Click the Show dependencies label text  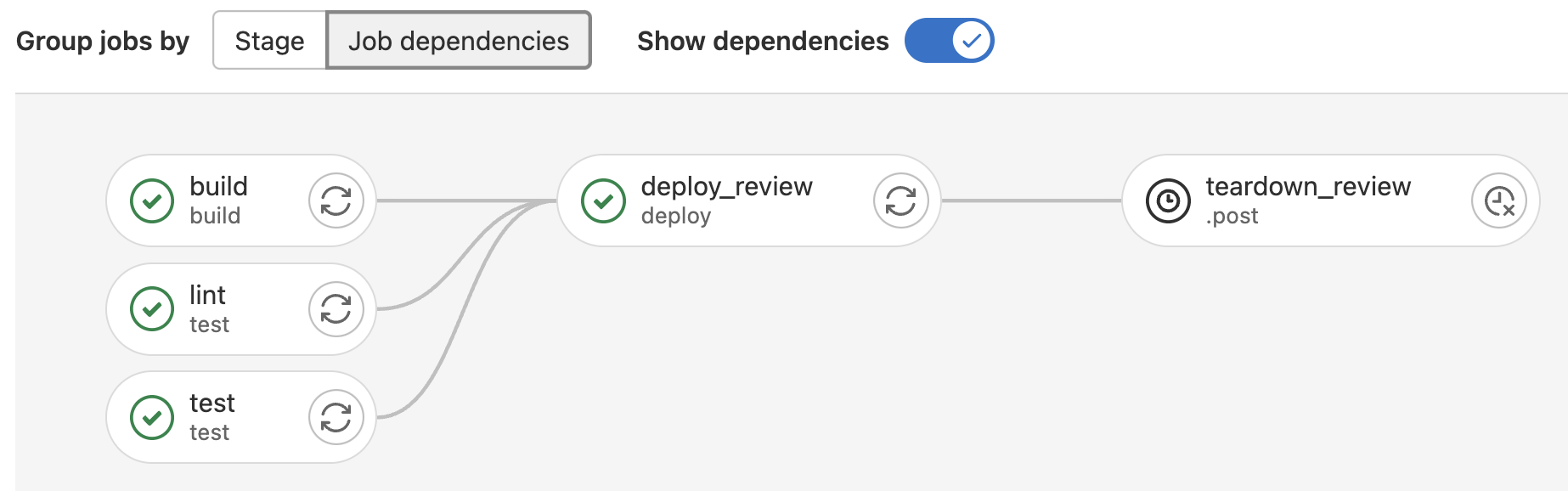click(x=762, y=41)
